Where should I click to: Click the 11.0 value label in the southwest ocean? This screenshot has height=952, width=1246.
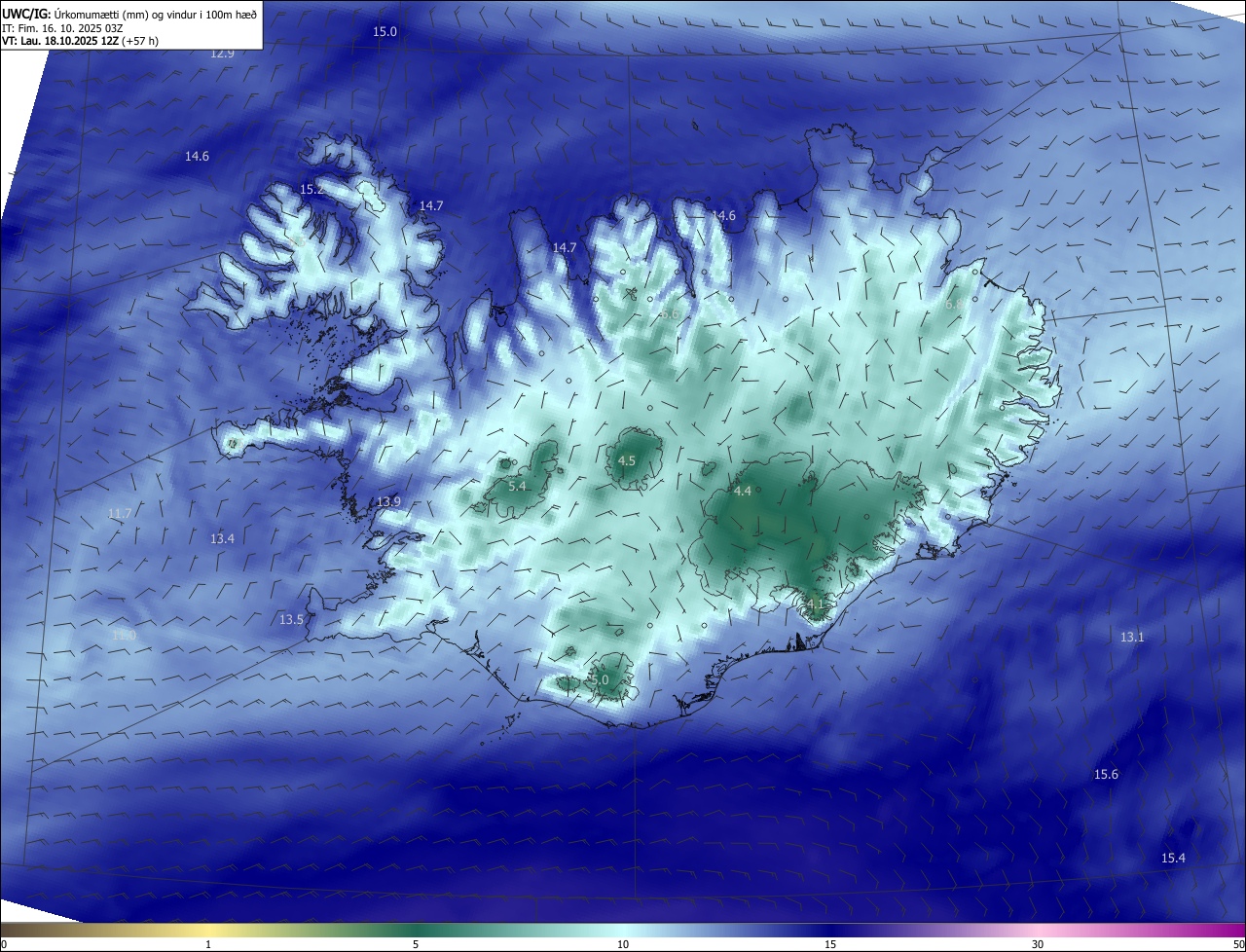(x=124, y=635)
